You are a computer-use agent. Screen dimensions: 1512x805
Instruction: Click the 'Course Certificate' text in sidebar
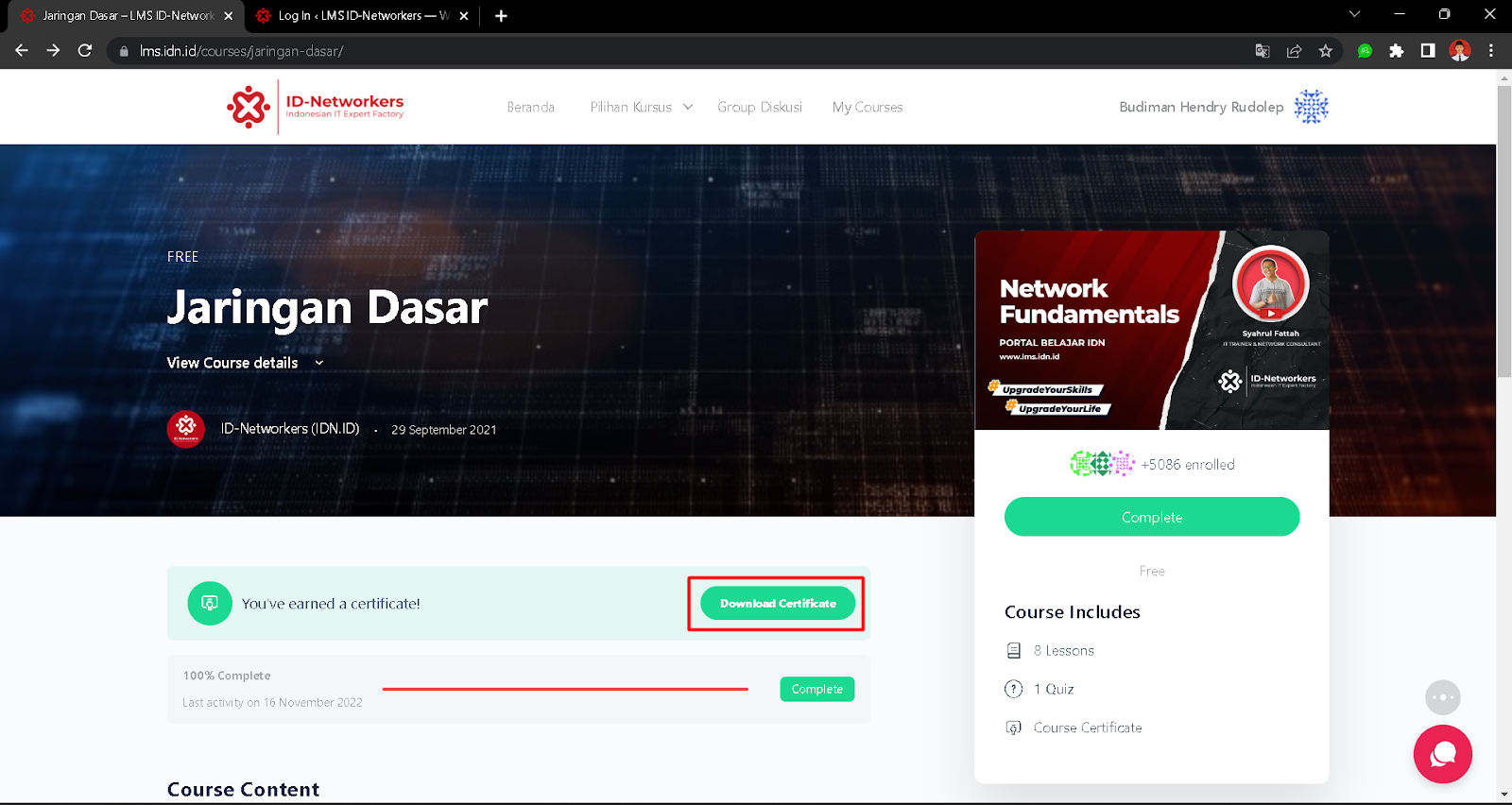(1088, 728)
